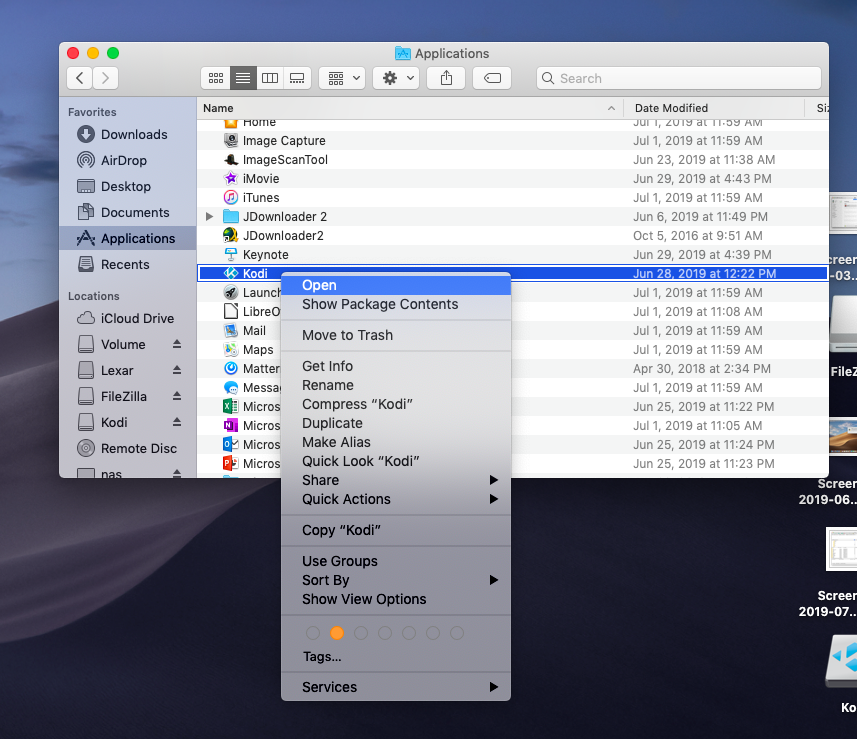857x739 pixels.
Task: Apply the first tag color
Action: click(x=313, y=633)
